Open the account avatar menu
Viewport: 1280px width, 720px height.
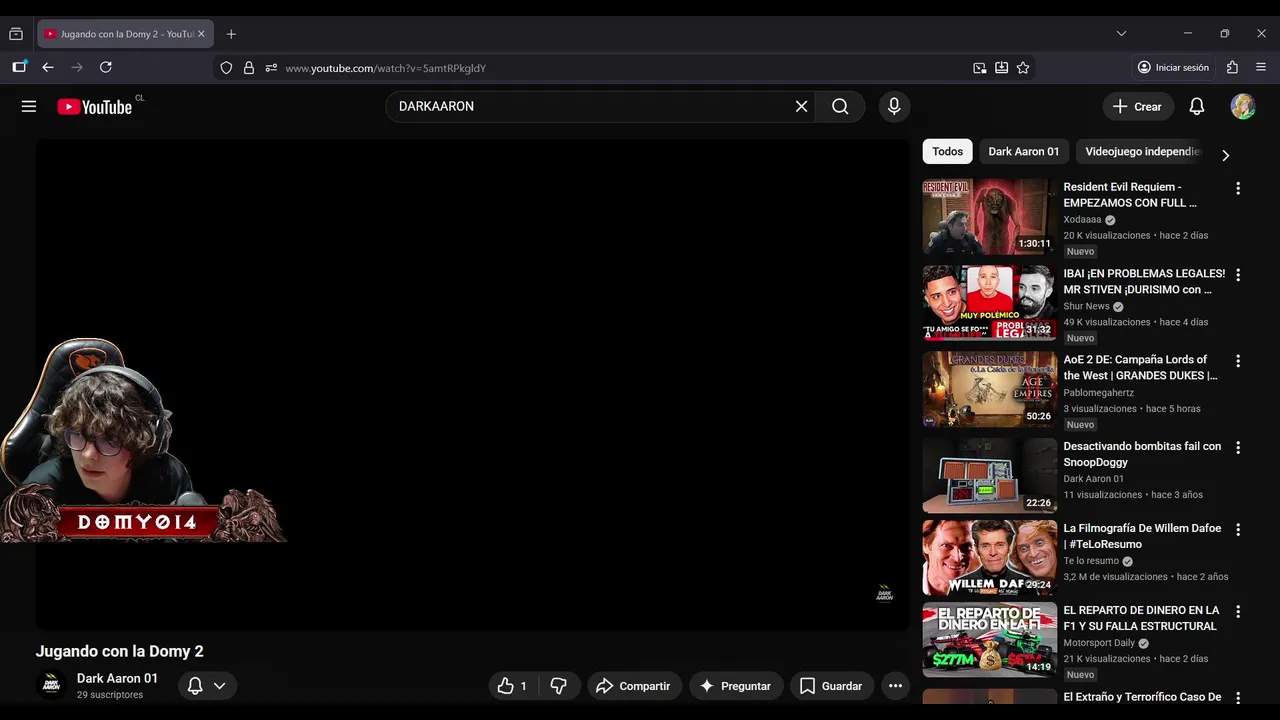pyautogui.click(x=1243, y=106)
